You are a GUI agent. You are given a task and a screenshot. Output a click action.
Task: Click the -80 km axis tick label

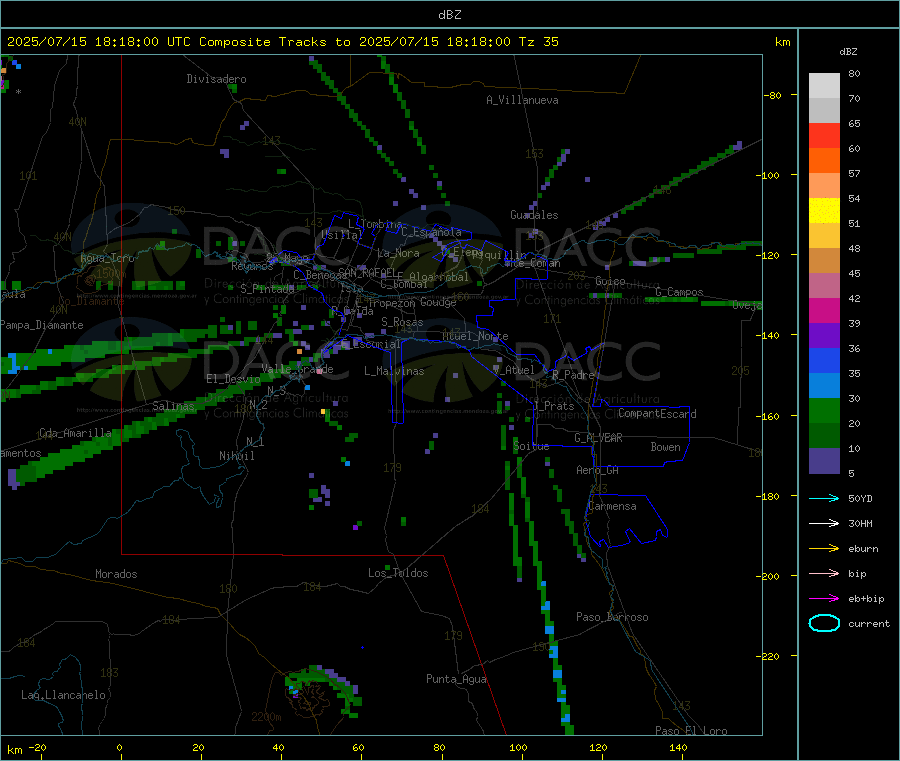click(773, 95)
